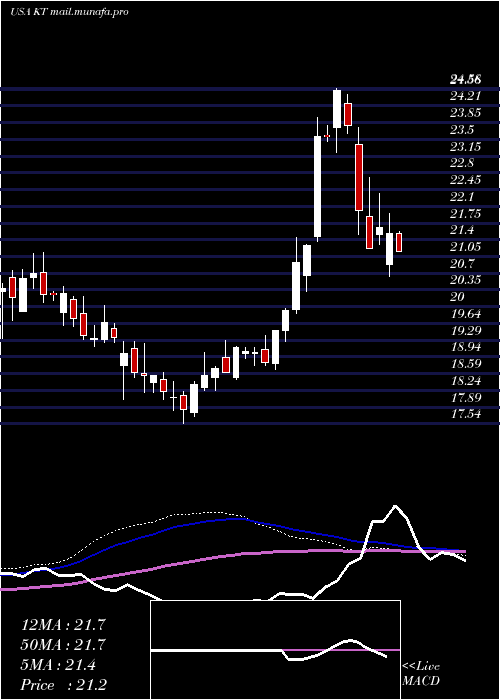Click the '<<Live MACD' label
The image size is (500, 700).
(421, 673)
